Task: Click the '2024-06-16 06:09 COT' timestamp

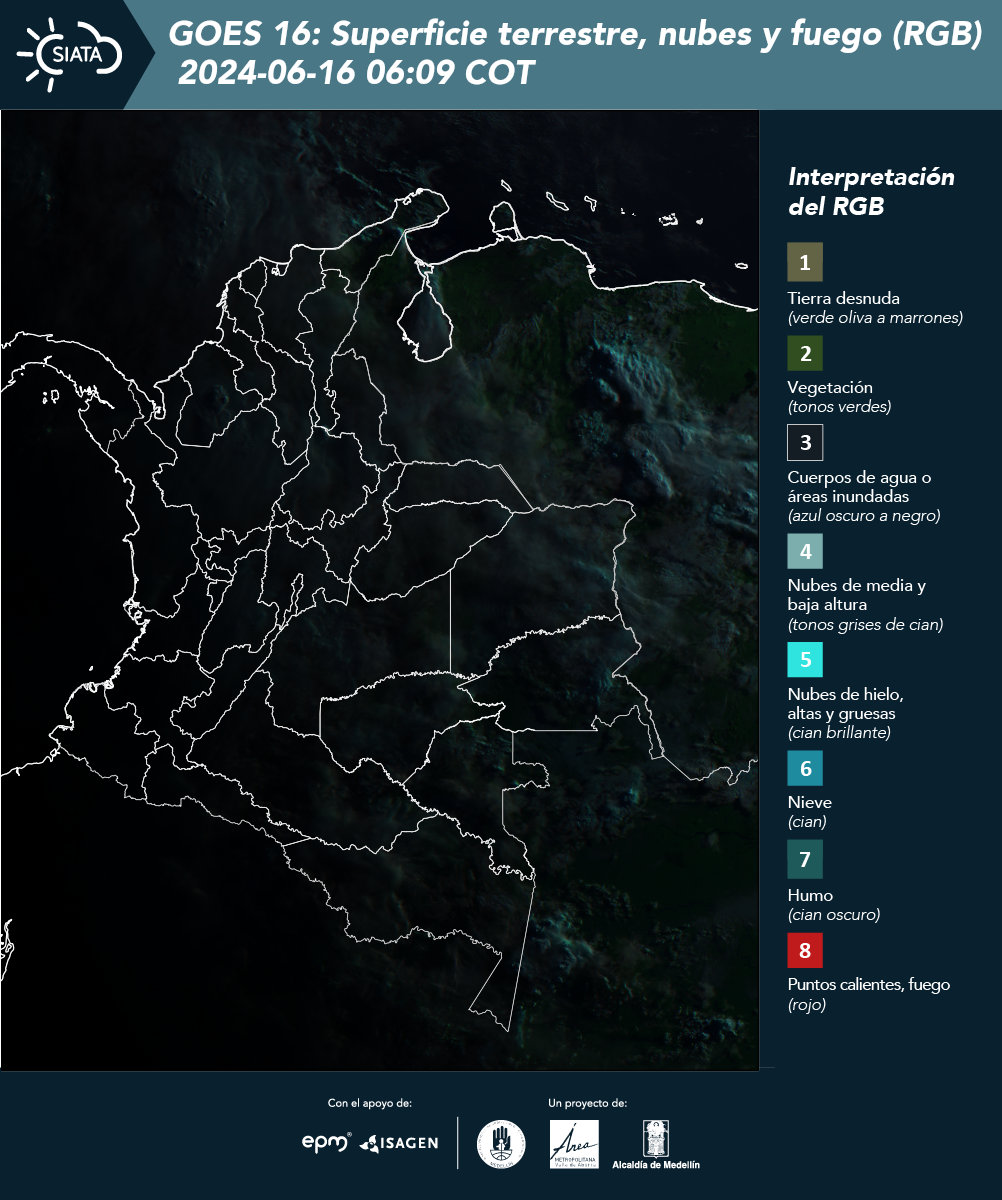Action: (357, 73)
